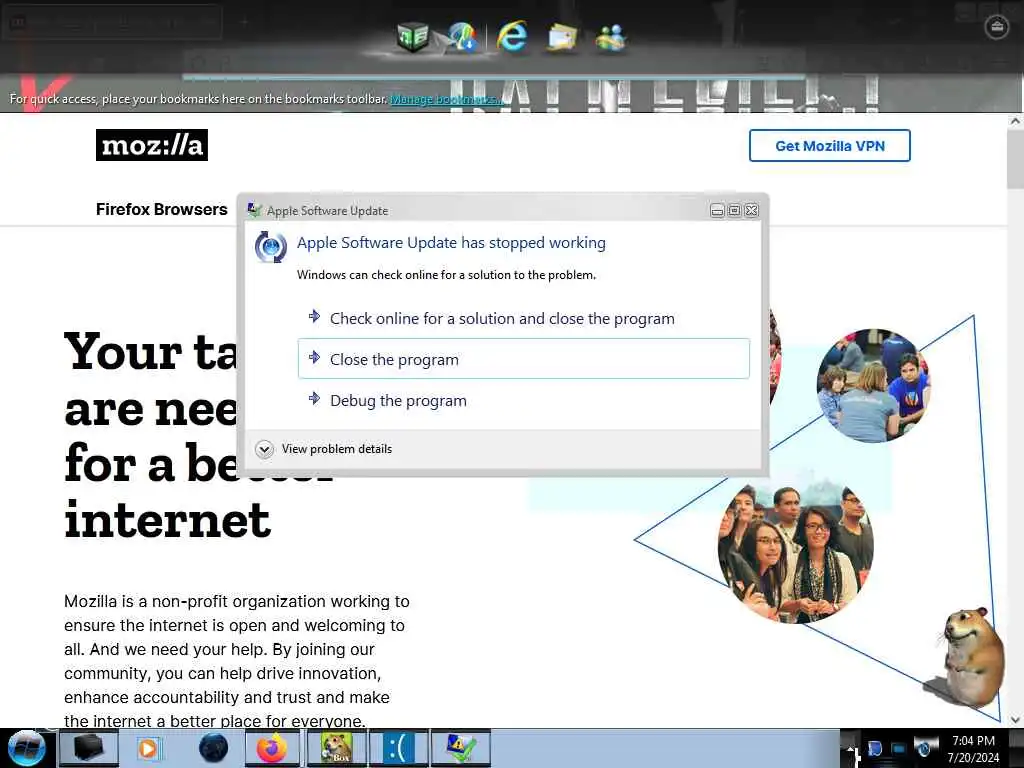Close the Apple Software Update dialog

click(x=752, y=210)
